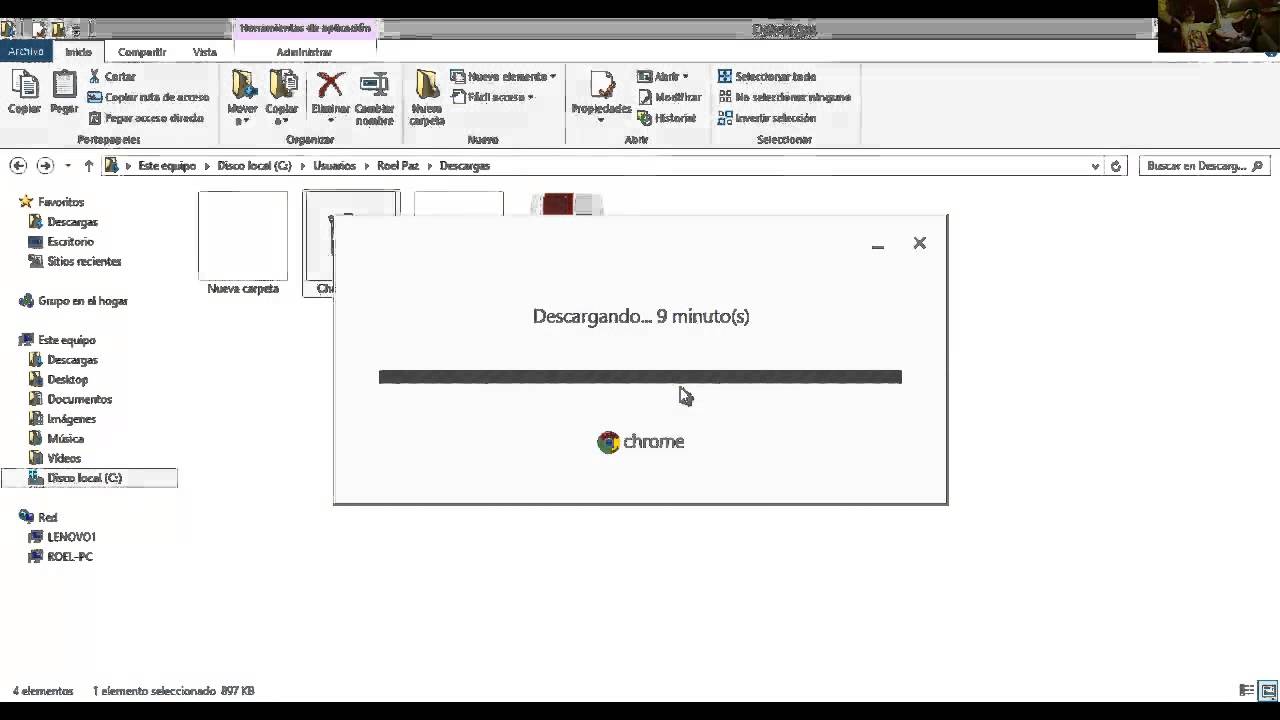Screen dimensions: 1280x720
Task: Open Imágenes in sidebar
Action: (x=71, y=419)
